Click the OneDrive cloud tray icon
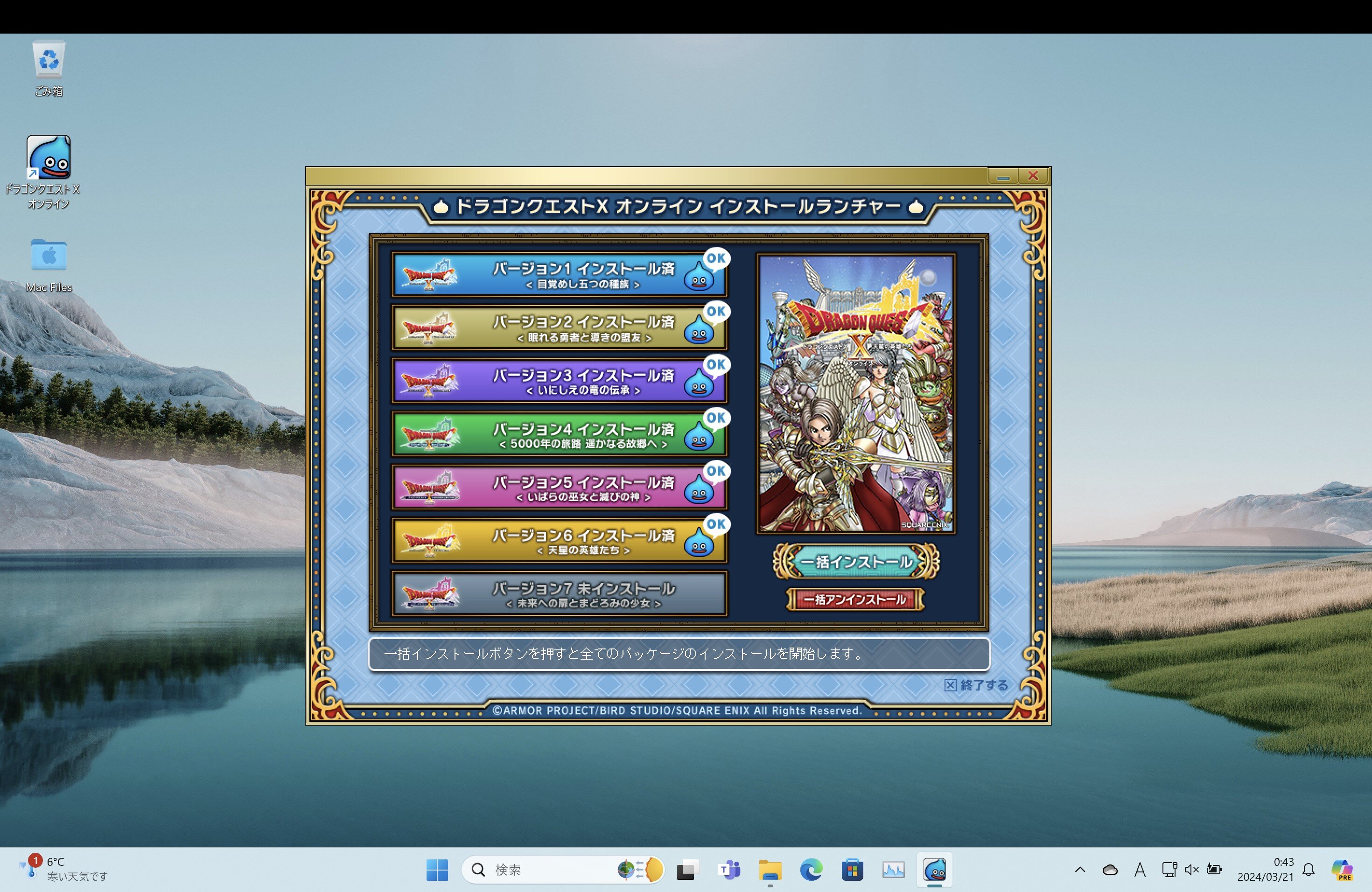The width and height of the screenshot is (1372, 892). tap(1110, 870)
